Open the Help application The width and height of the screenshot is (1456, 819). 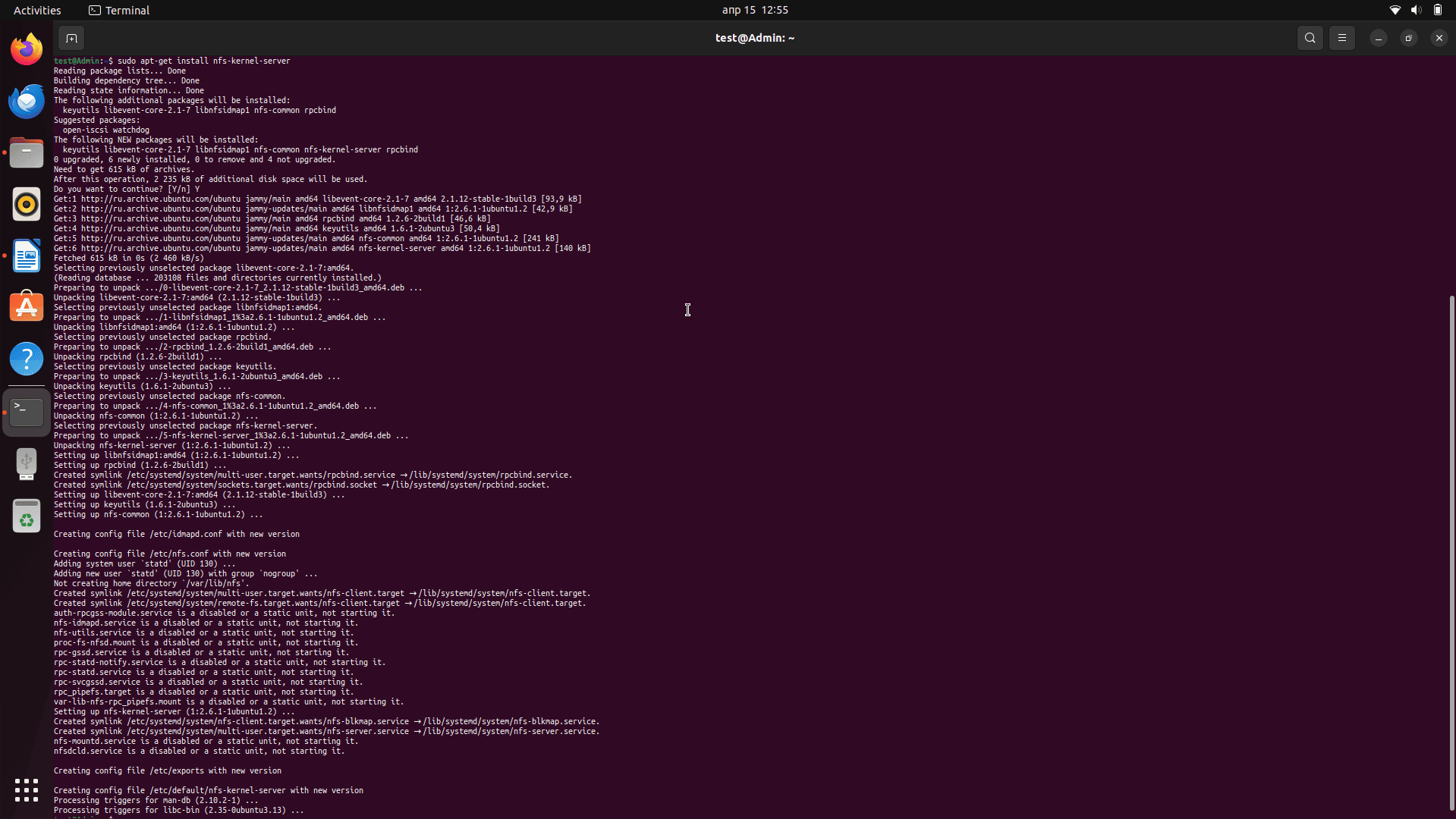27,359
